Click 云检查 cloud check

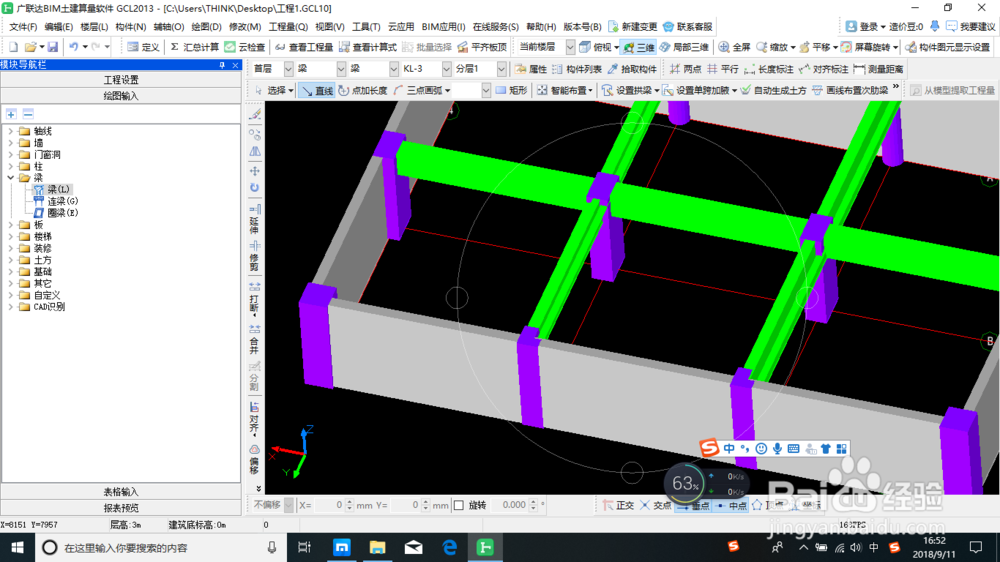pyautogui.click(x=246, y=47)
